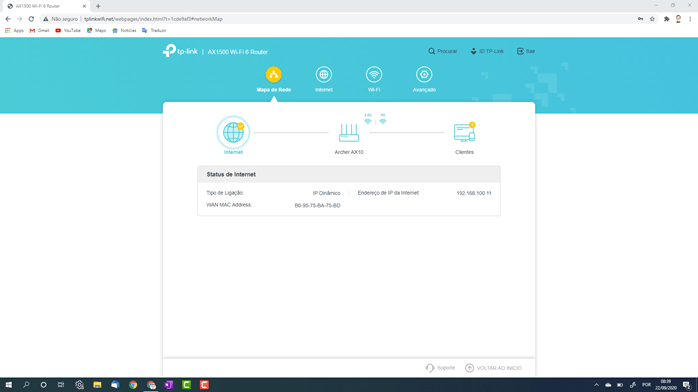Viewport: 698px width, 392px height.
Task: Open the Mapa de Rede section
Action: pyautogui.click(x=273, y=80)
